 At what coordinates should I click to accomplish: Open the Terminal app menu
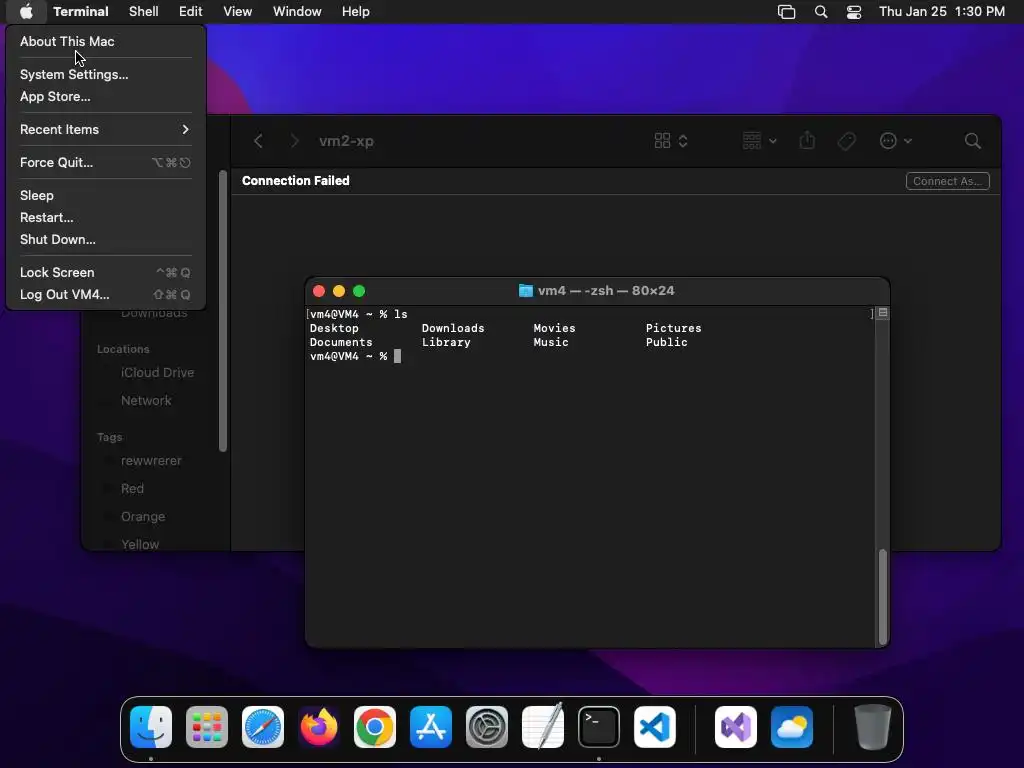81,11
